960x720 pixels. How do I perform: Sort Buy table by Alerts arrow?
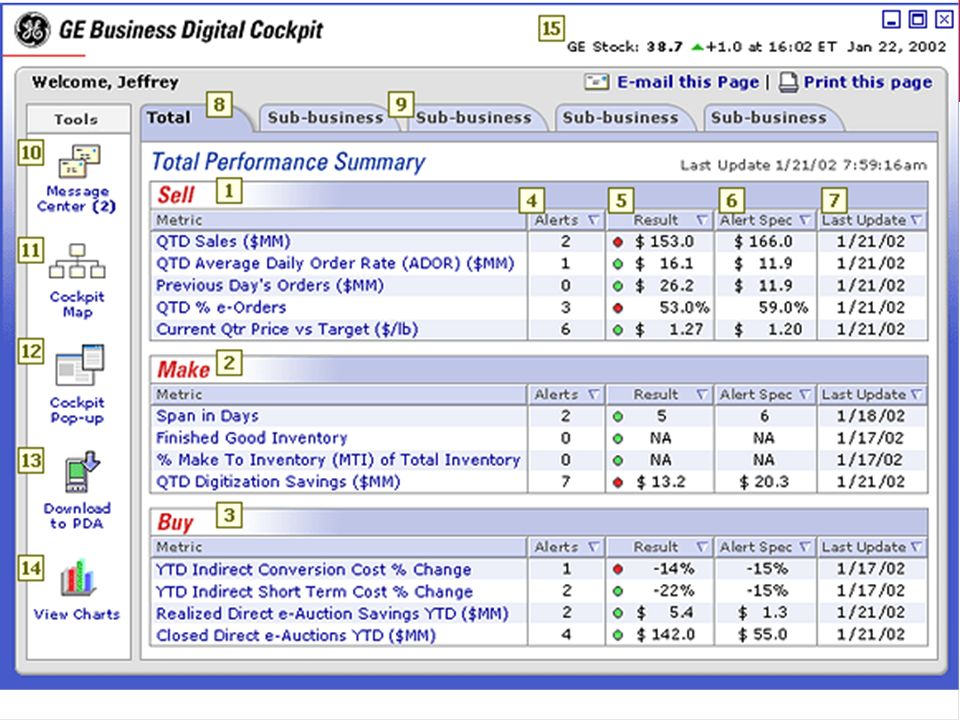pos(593,547)
